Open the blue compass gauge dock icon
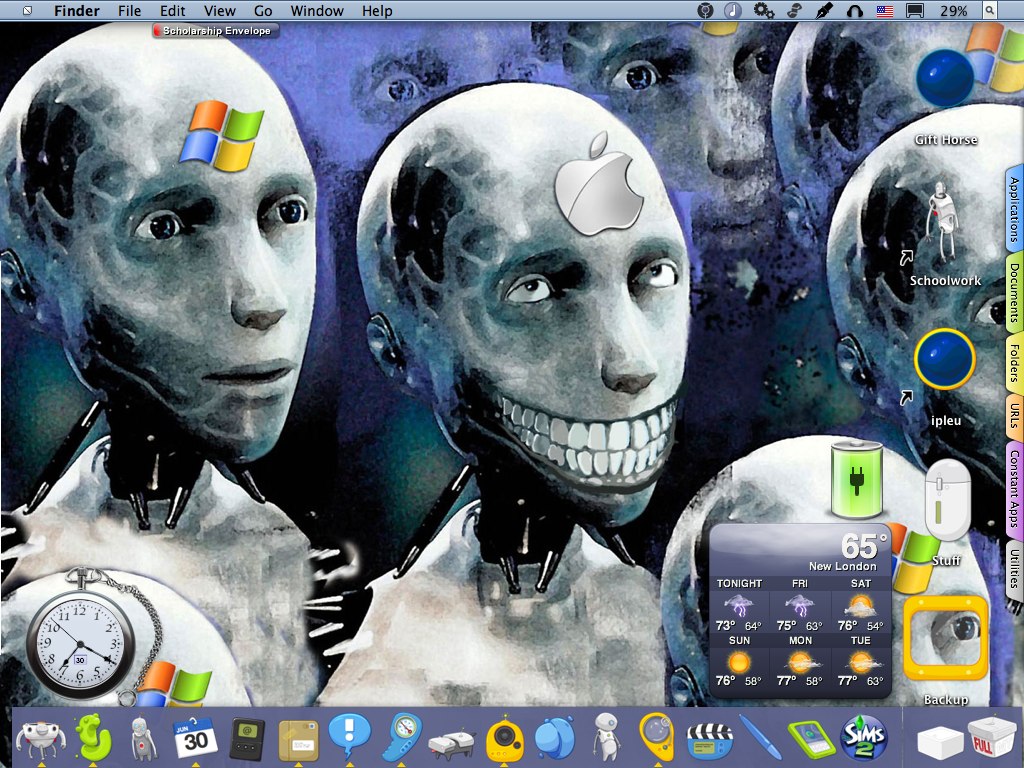Screen dimensions: 1024x768 [401, 737]
